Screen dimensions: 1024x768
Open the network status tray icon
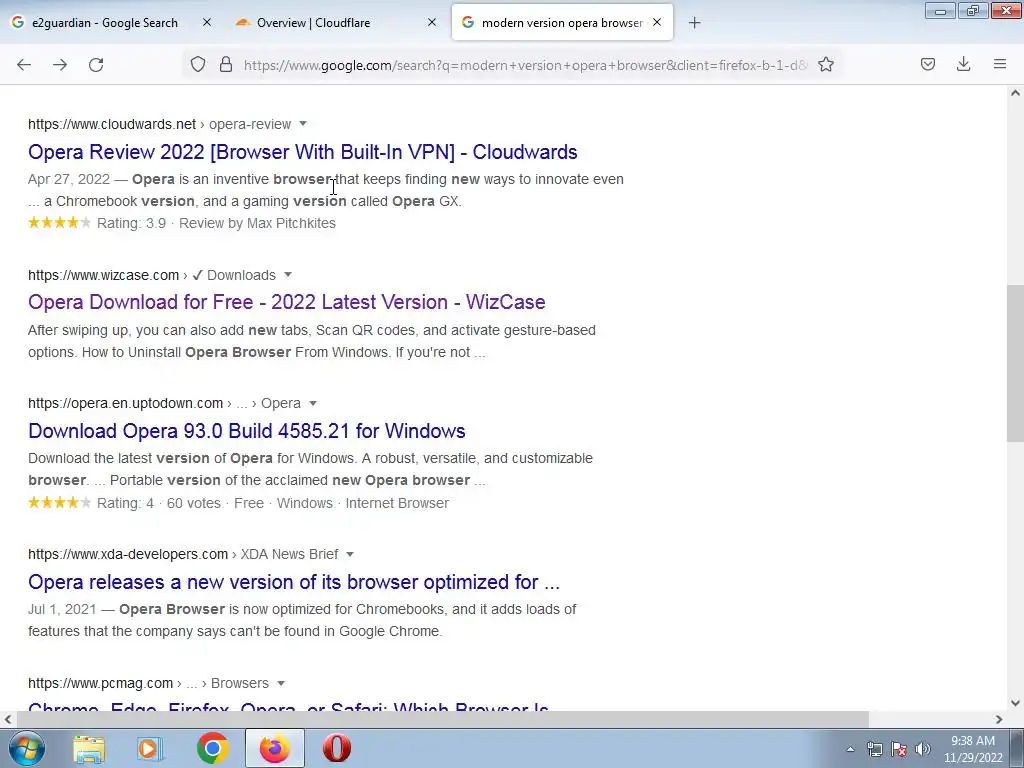874,749
